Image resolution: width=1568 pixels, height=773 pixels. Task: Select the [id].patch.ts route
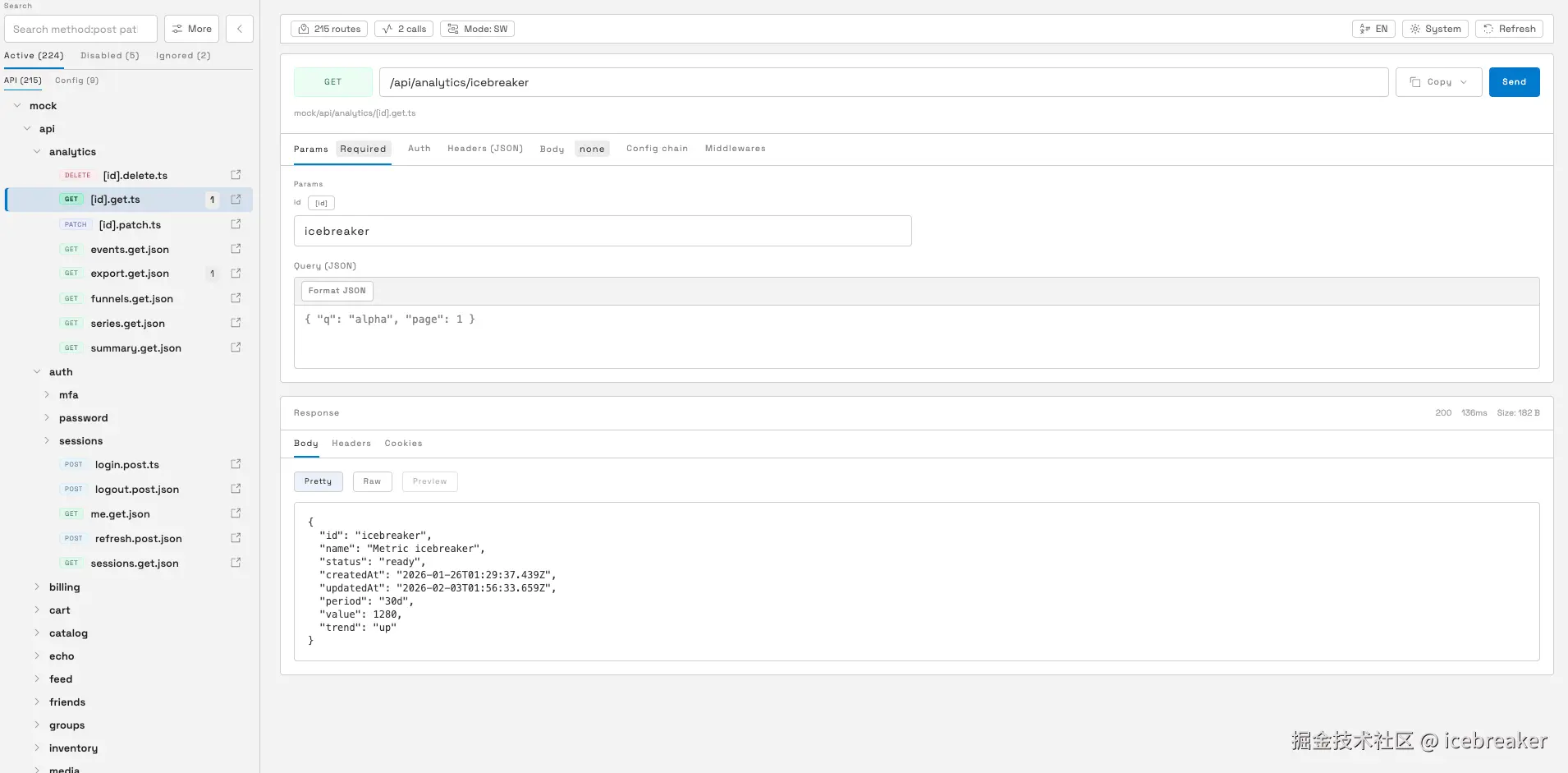129,224
